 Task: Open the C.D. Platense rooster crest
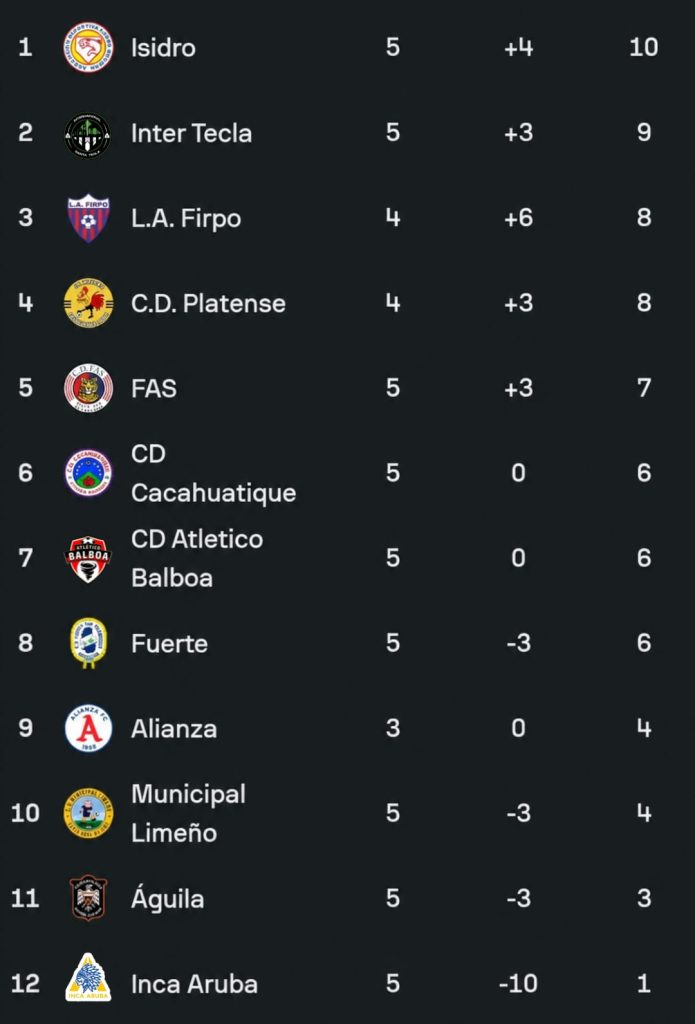tap(88, 303)
